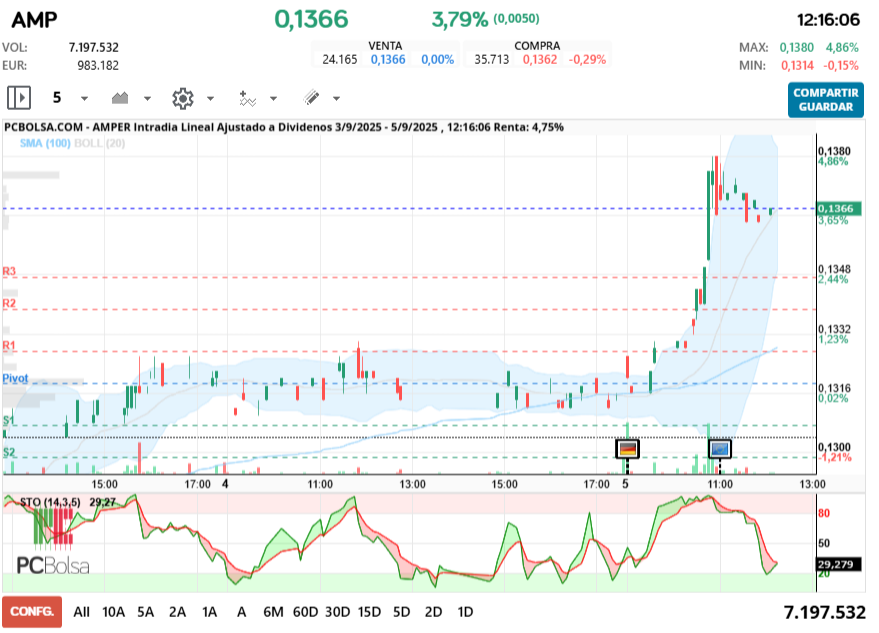This screenshot has height=633, width=879.
Task: Click the VENTA volume 24.165
Action: click(x=340, y=59)
